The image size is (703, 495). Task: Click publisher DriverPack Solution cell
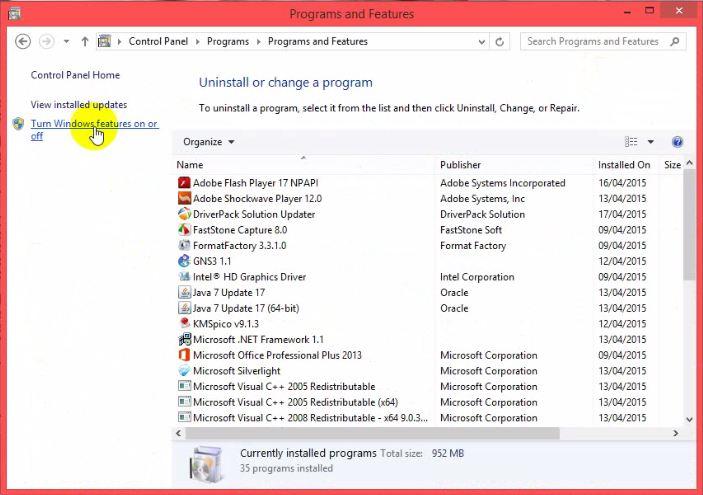coord(482,214)
